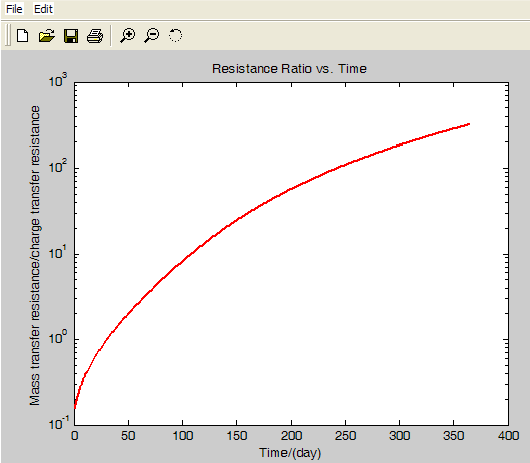Open the Edit menu

(43, 9)
